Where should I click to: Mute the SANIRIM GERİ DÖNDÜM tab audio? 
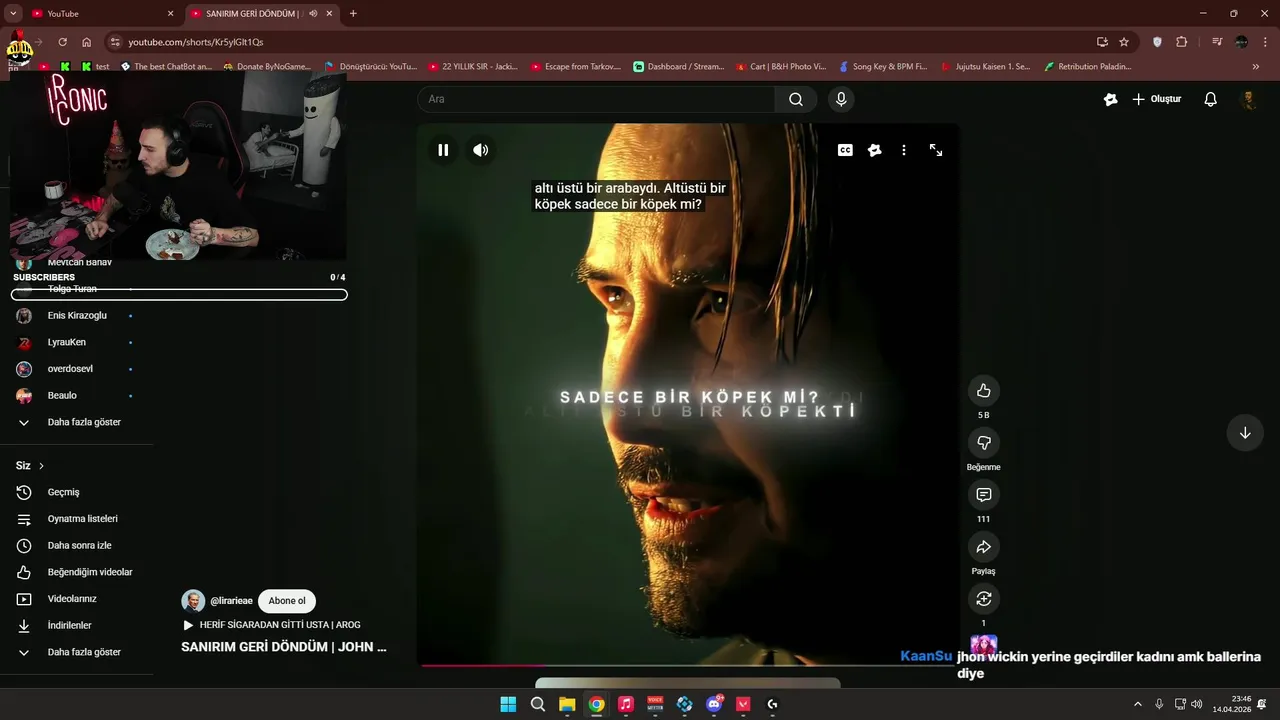tap(313, 14)
